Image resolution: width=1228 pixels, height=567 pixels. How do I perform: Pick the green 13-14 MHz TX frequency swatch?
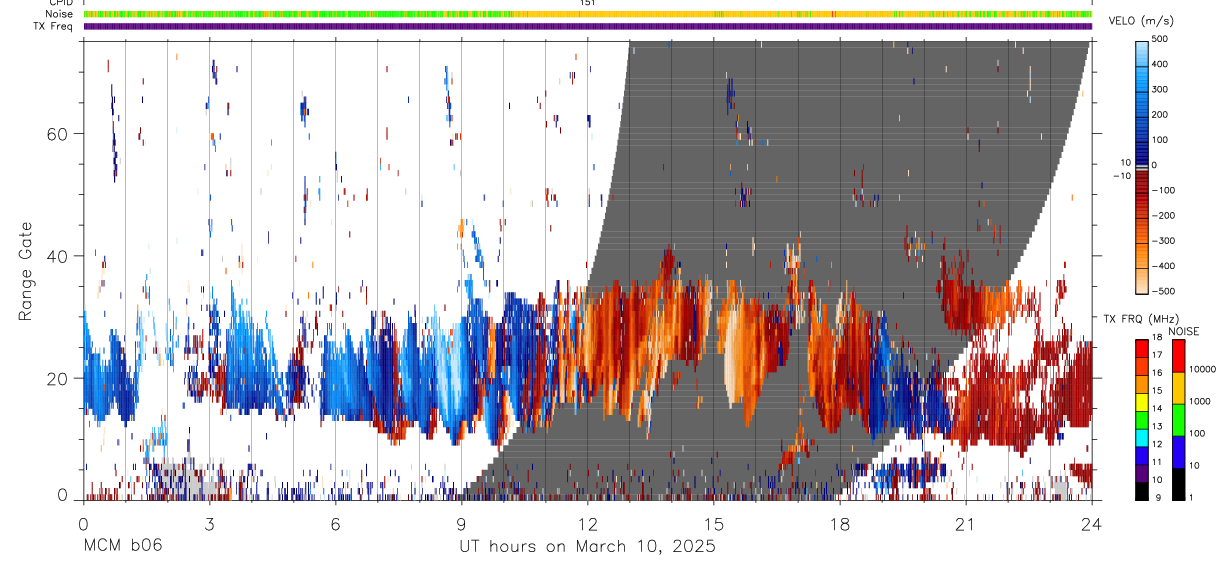(1142, 420)
